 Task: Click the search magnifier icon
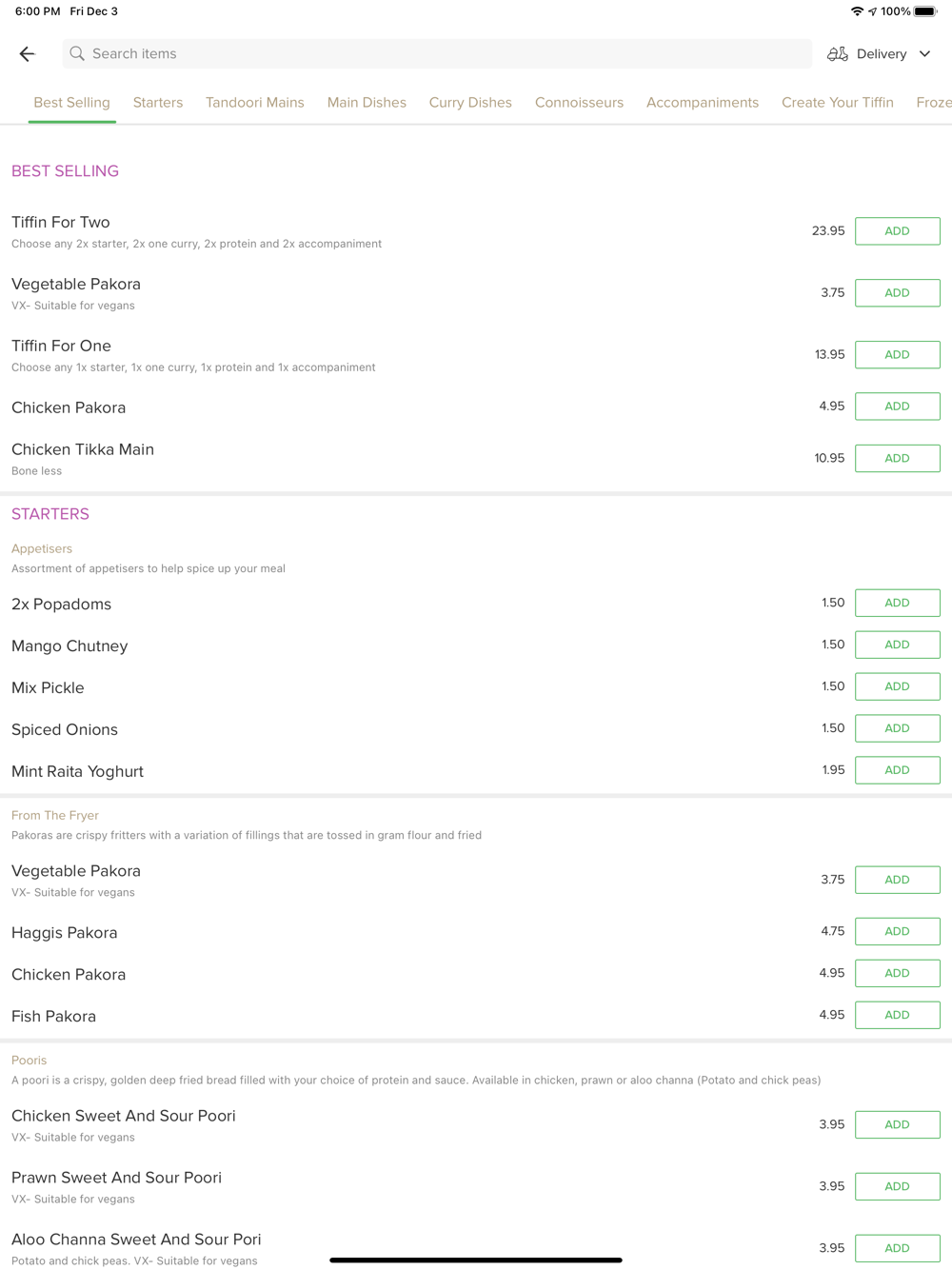(77, 54)
